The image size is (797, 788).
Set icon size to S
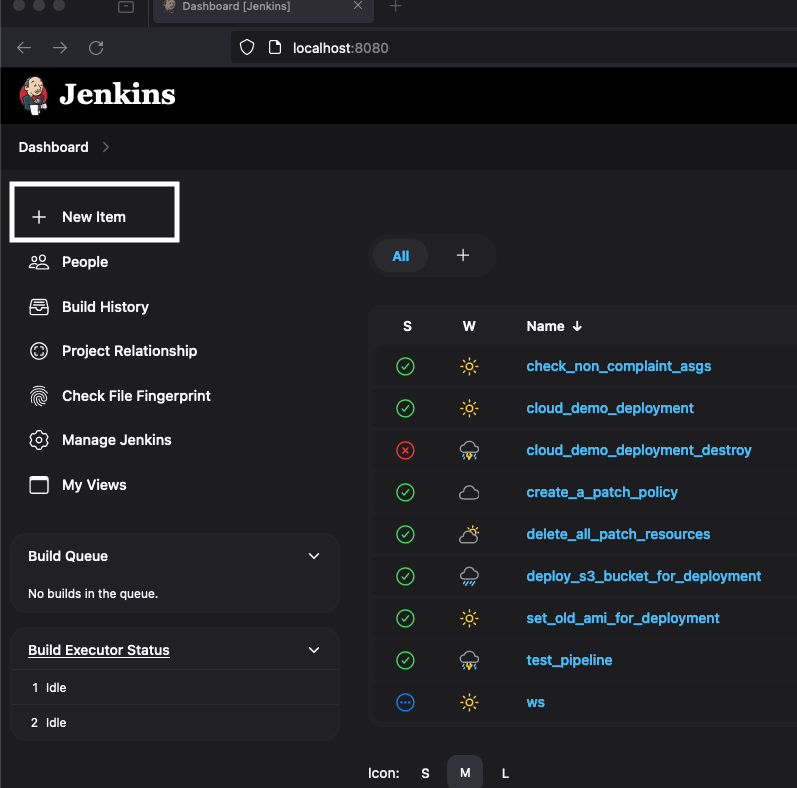click(425, 773)
